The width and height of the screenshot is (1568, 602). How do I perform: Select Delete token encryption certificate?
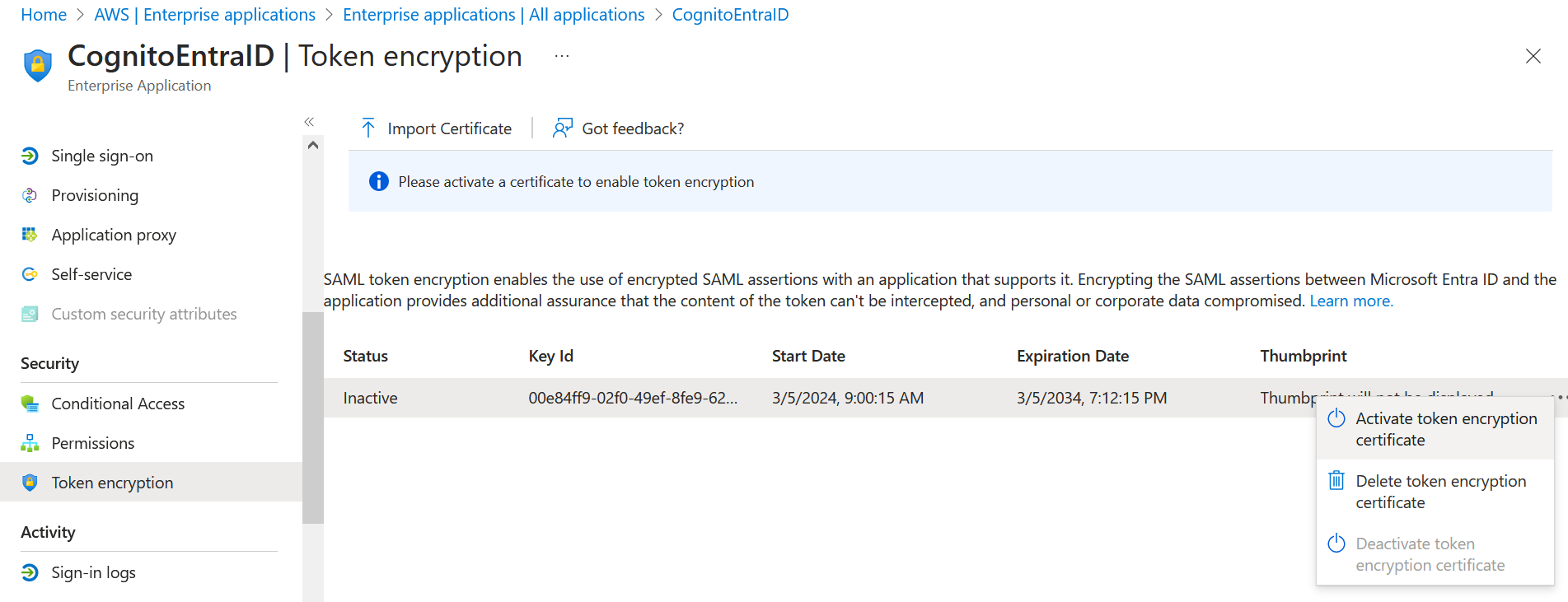(1435, 492)
